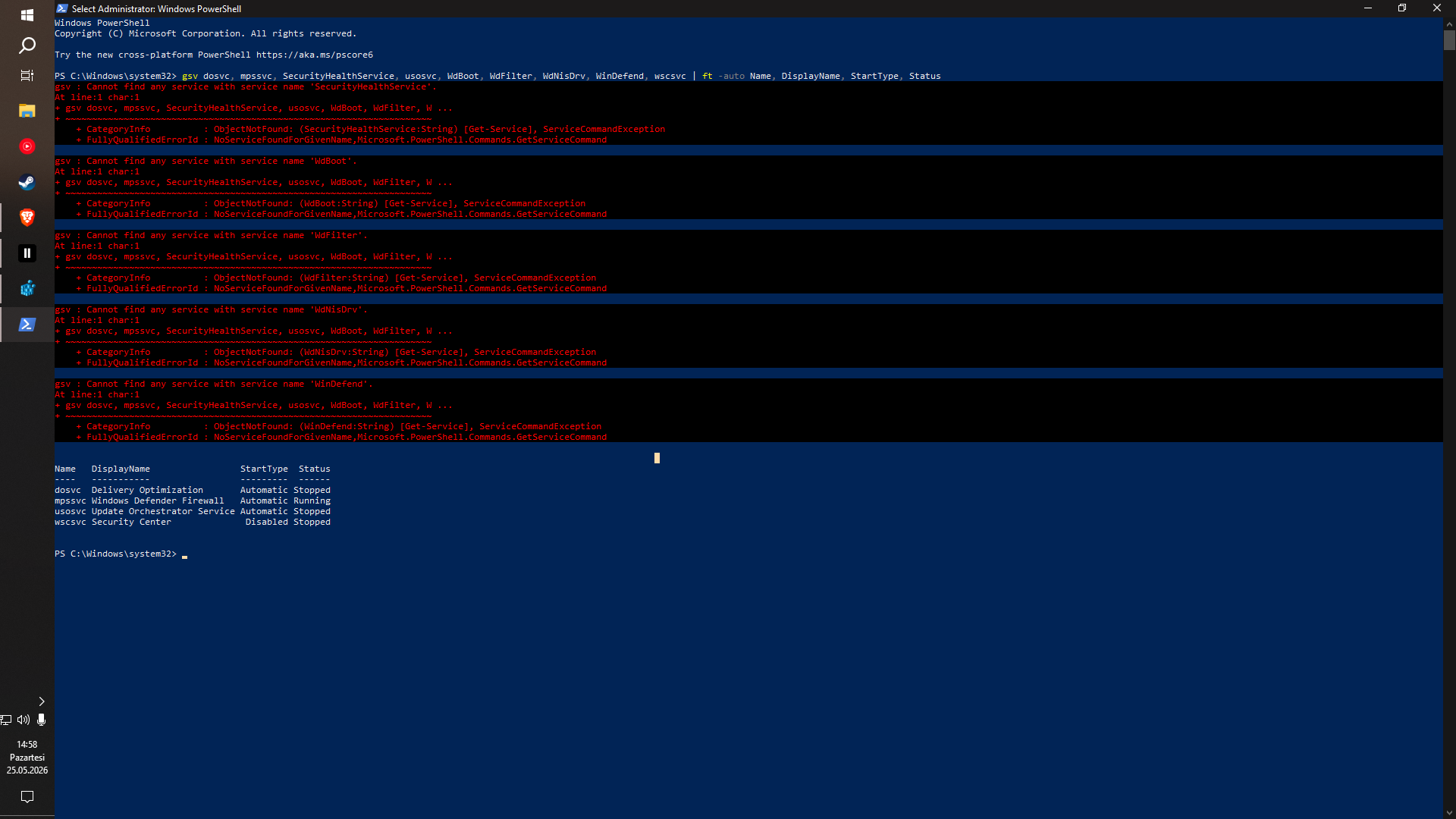Screen dimensions: 1456x819
Task: Select the PowerShell taskbar icon
Action: 27,325
